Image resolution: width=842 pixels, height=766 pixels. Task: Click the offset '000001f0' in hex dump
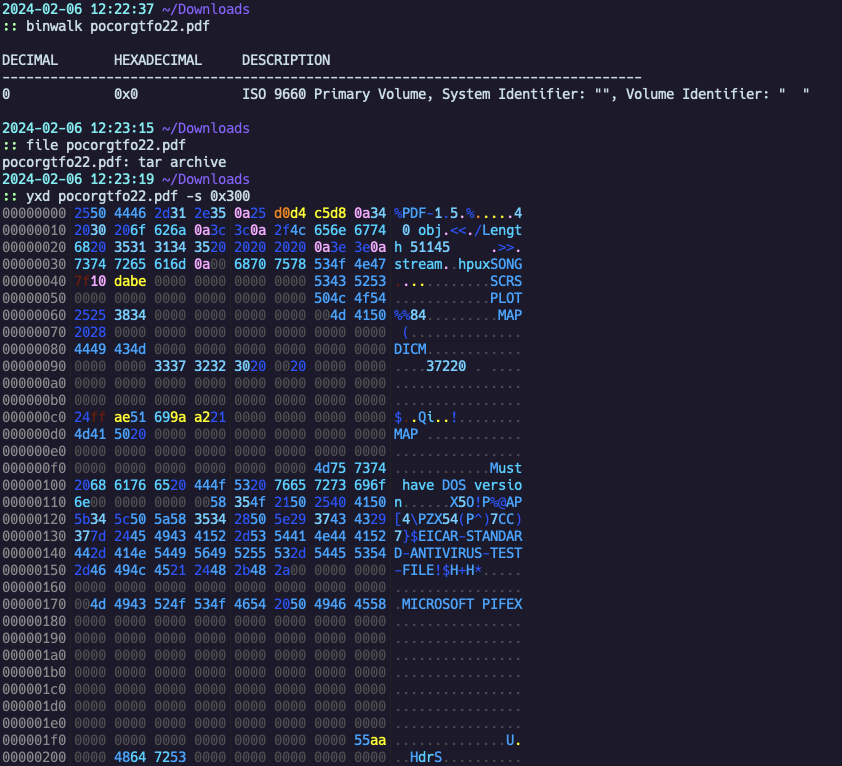point(34,740)
